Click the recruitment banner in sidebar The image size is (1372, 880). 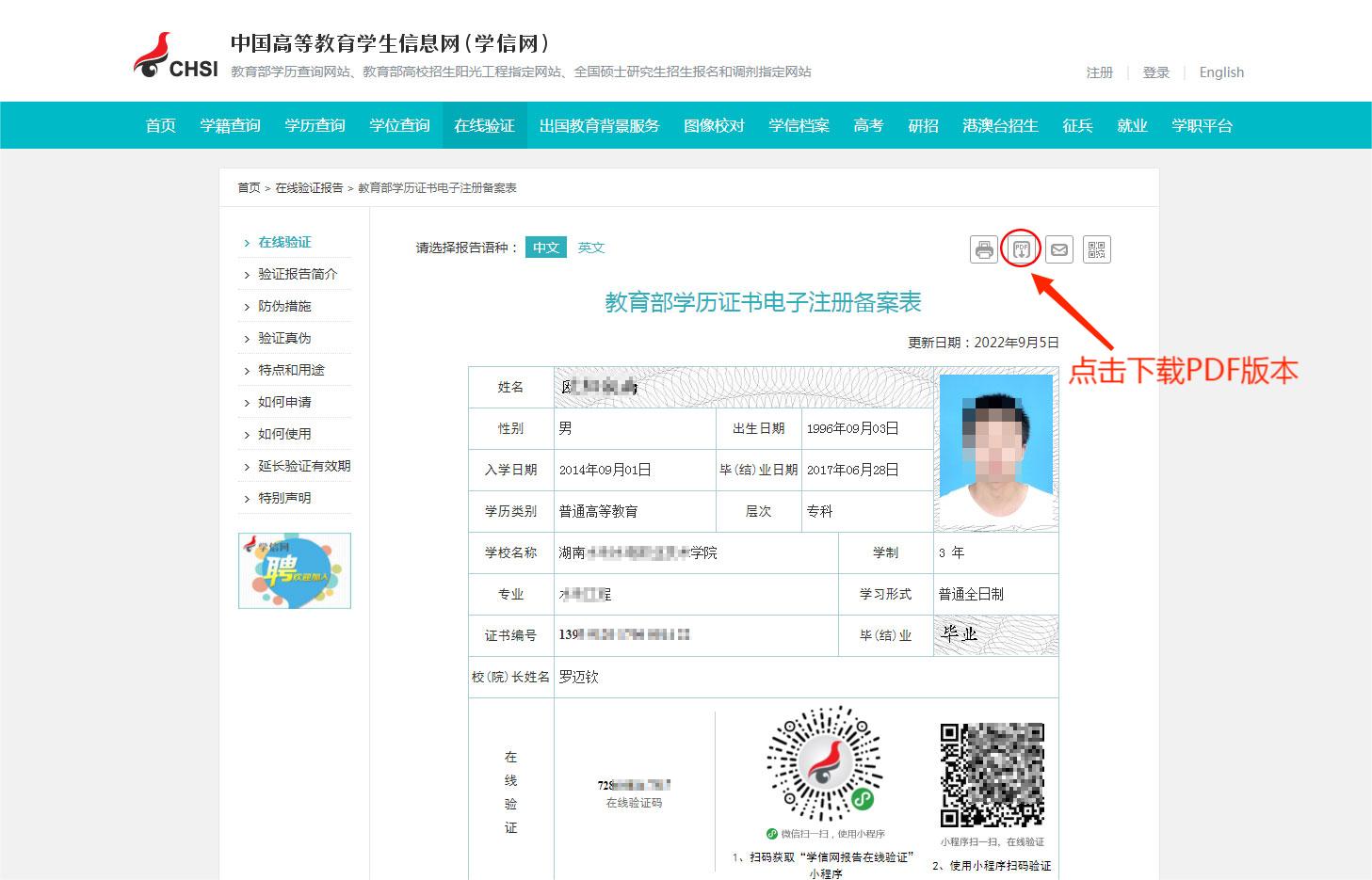(295, 570)
